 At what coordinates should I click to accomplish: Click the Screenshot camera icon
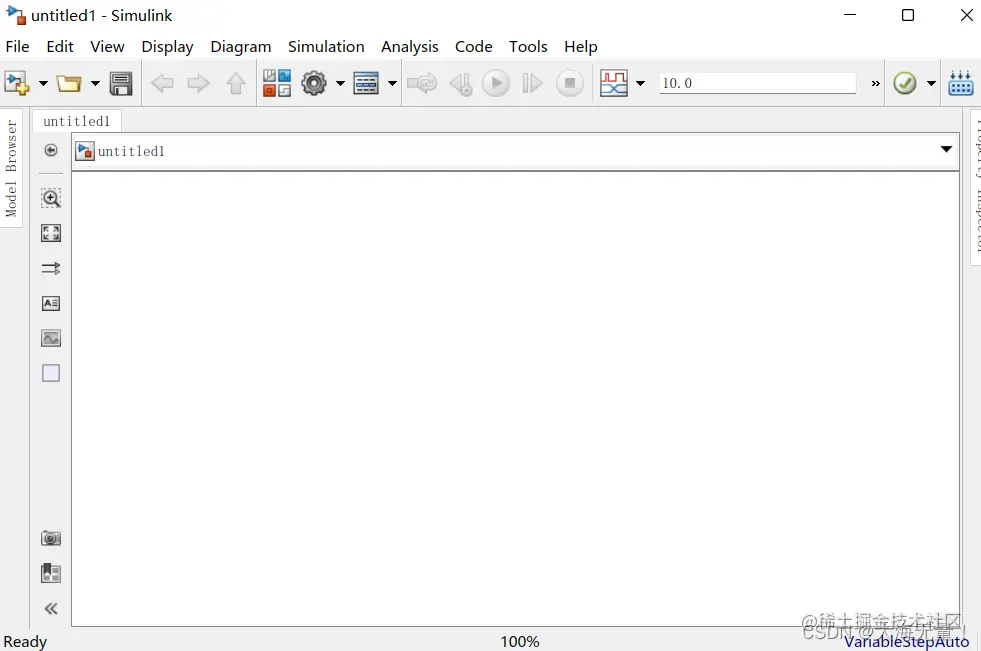pyautogui.click(x=51, y=538)
